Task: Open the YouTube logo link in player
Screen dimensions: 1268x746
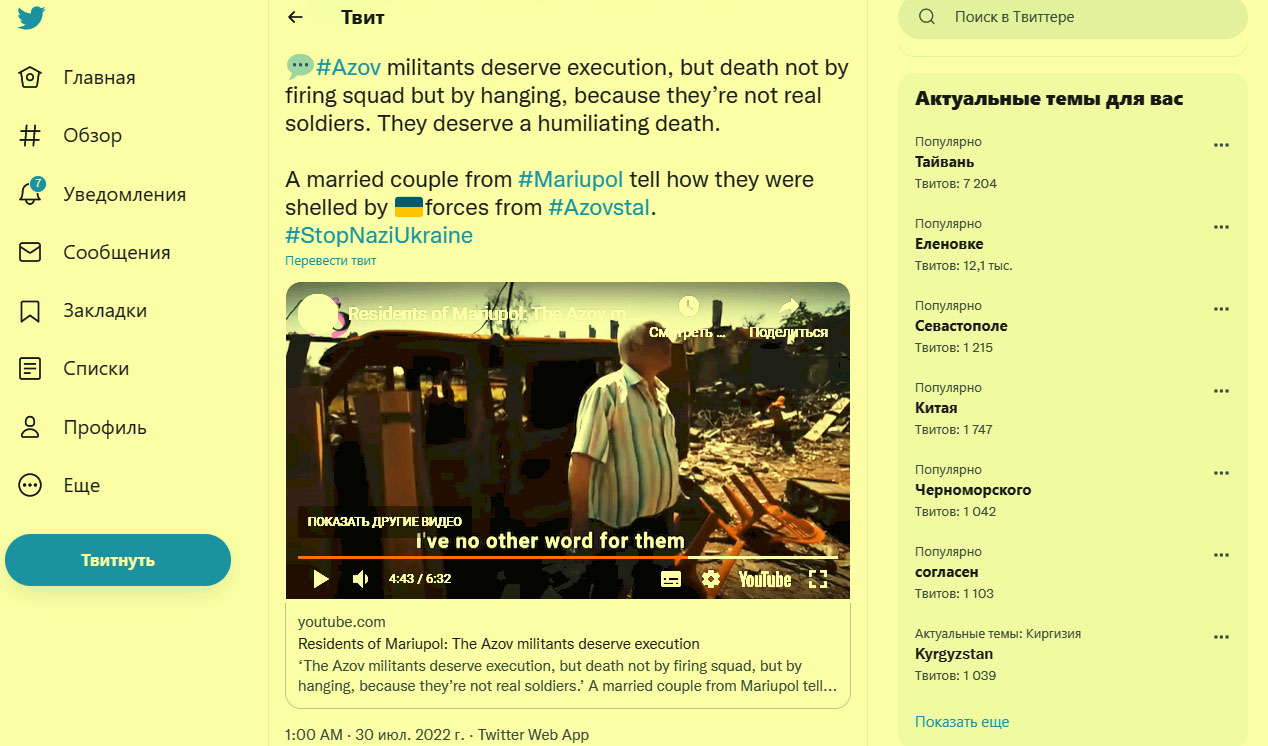Action: (x=765, y=579)
